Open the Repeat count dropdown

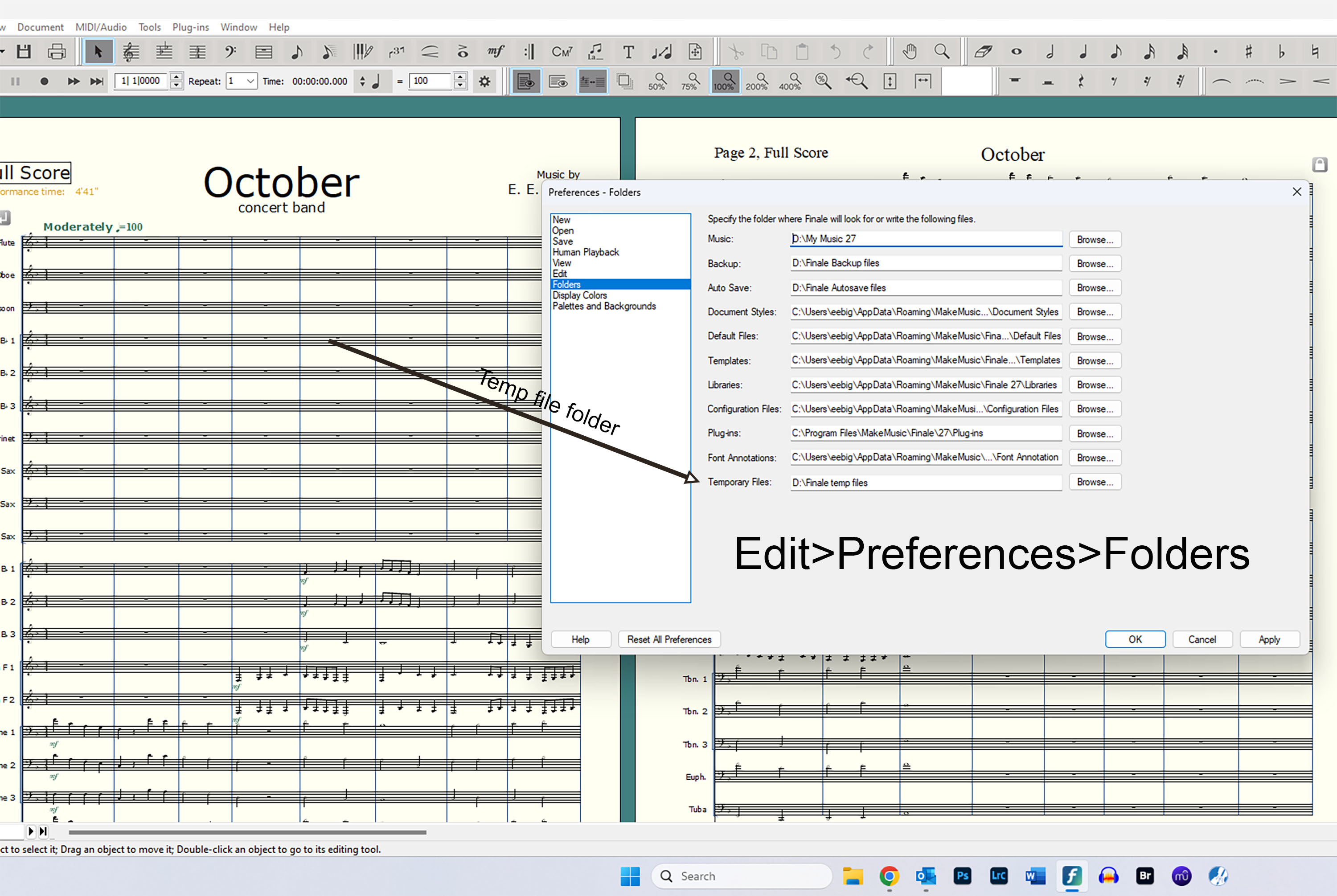[250, 81]
